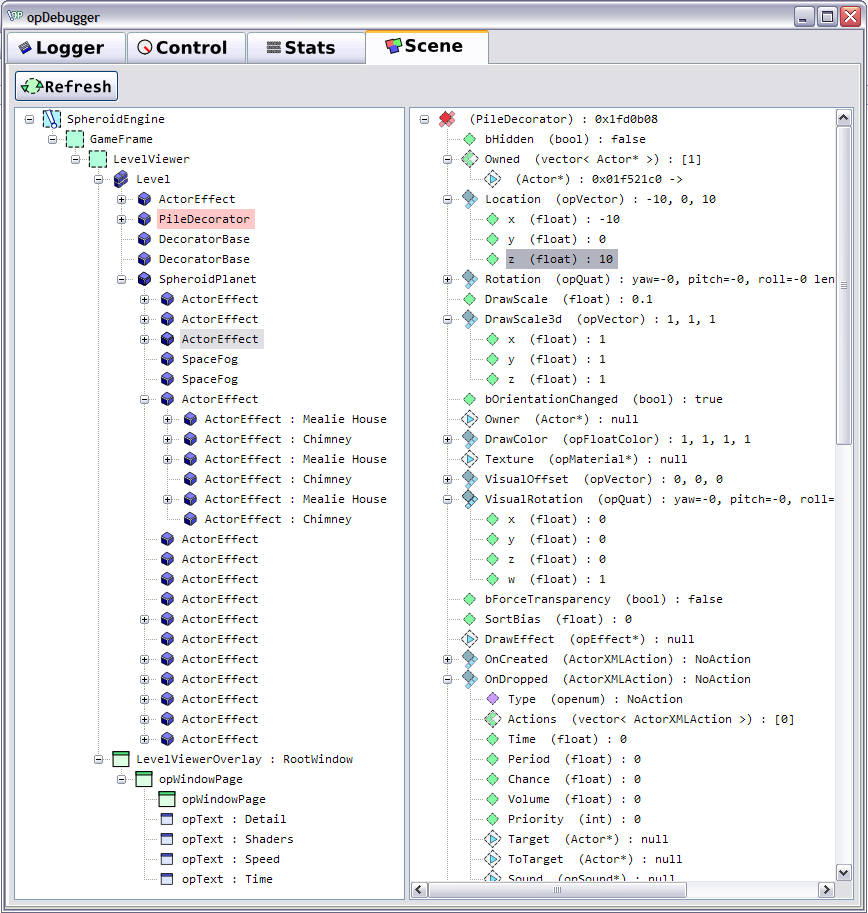Open the Stats tab

point(299,48)
